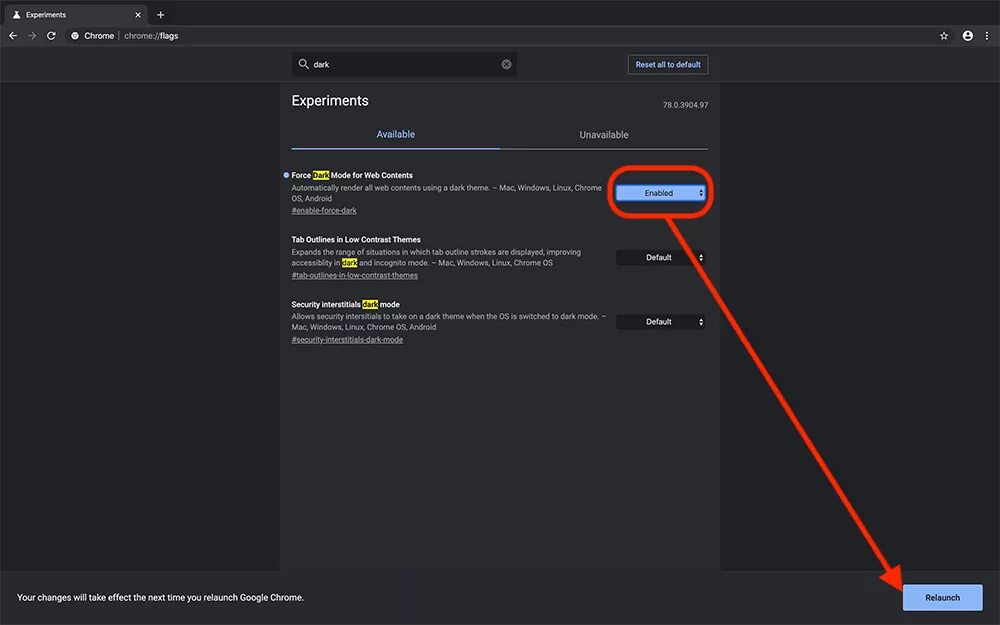Go back with the browser back arrow
The image size is (1000, 625).
(13, 36)
